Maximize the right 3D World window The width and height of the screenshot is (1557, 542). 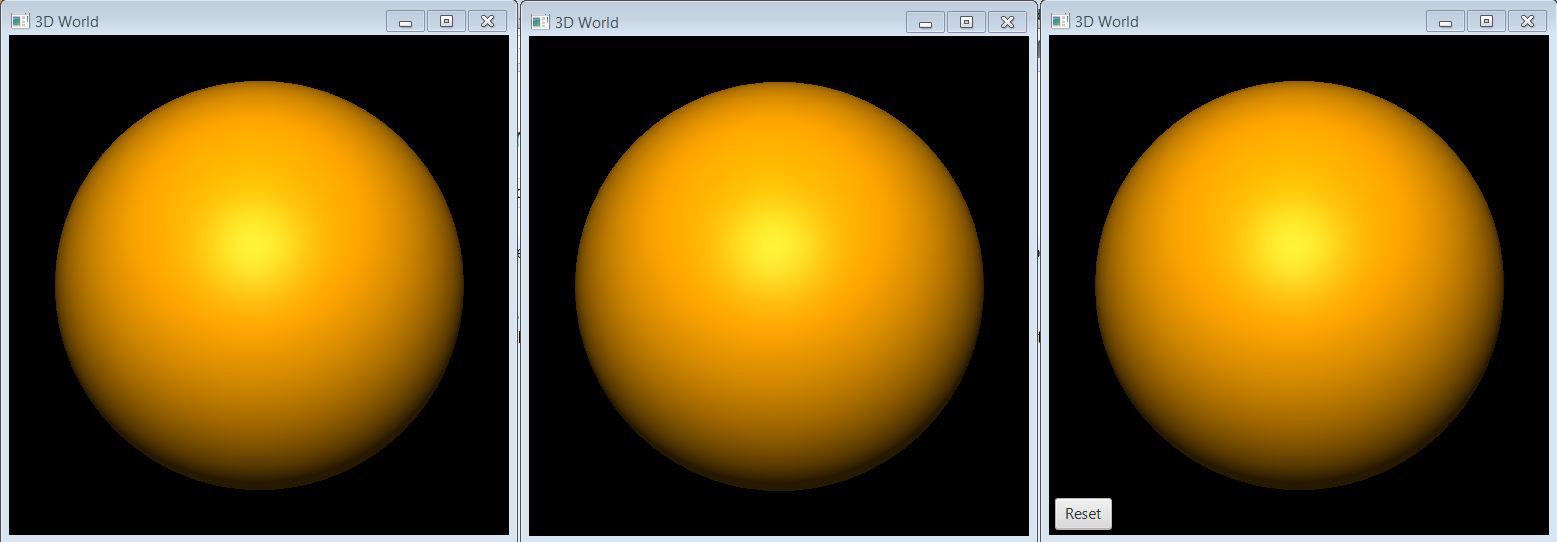pos(1486,21)
